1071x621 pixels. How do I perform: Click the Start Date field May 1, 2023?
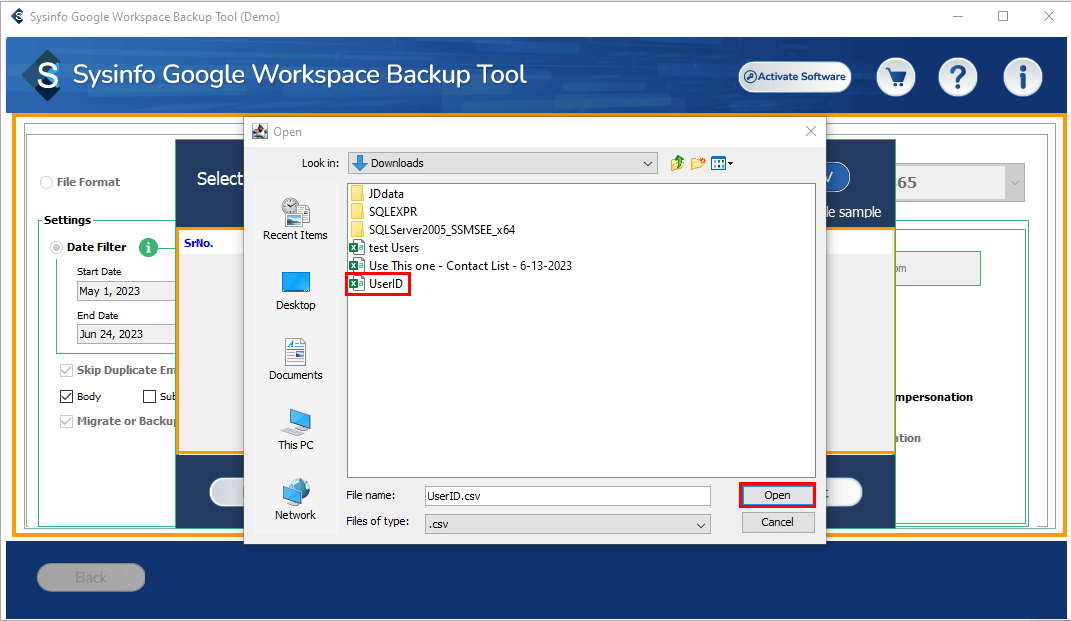(126, 291)
